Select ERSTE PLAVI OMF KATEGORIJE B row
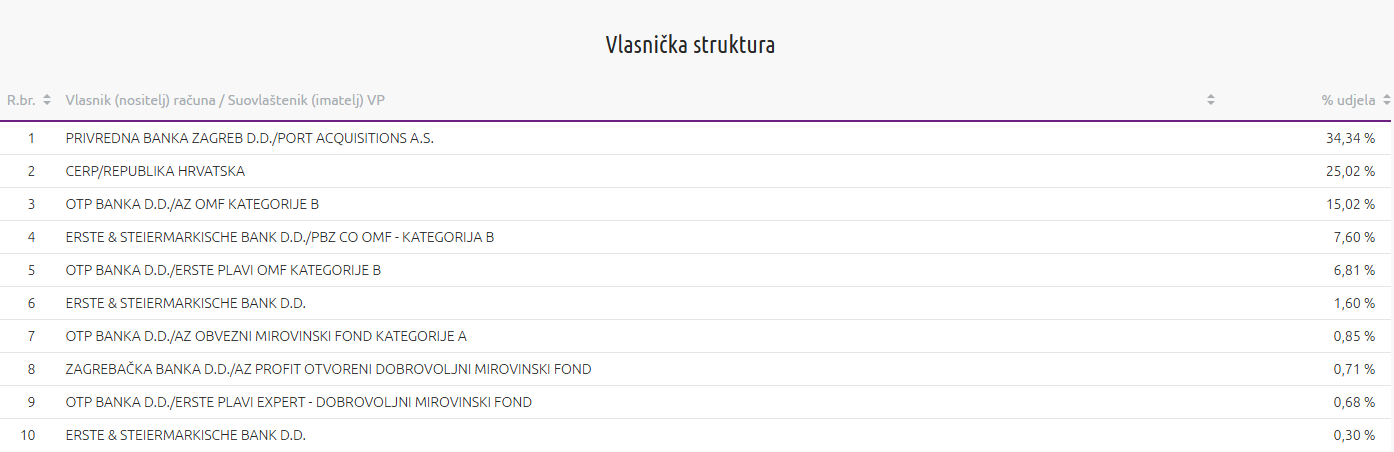 [223, 270]
